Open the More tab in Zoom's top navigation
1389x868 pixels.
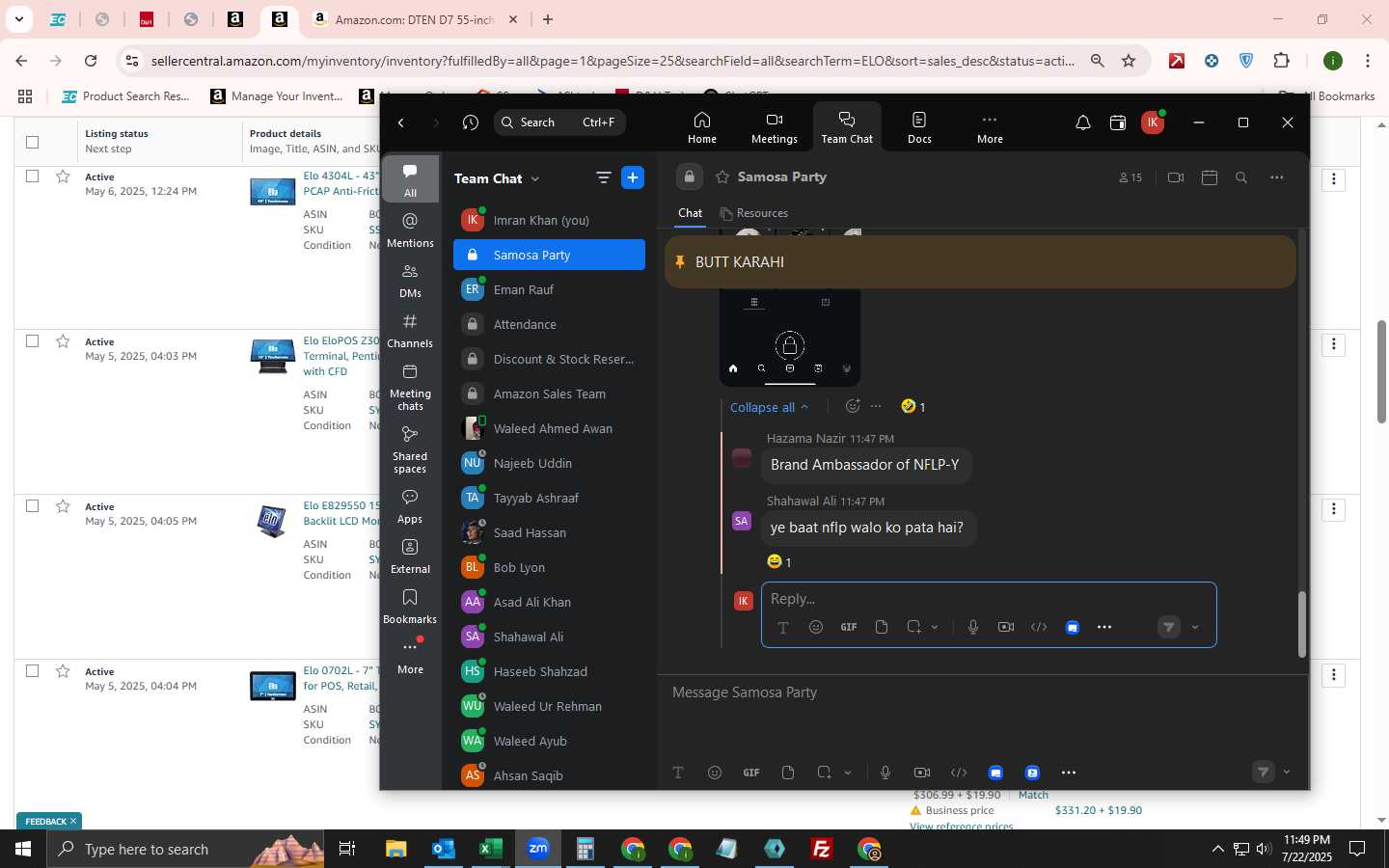[x=990, y=127]
